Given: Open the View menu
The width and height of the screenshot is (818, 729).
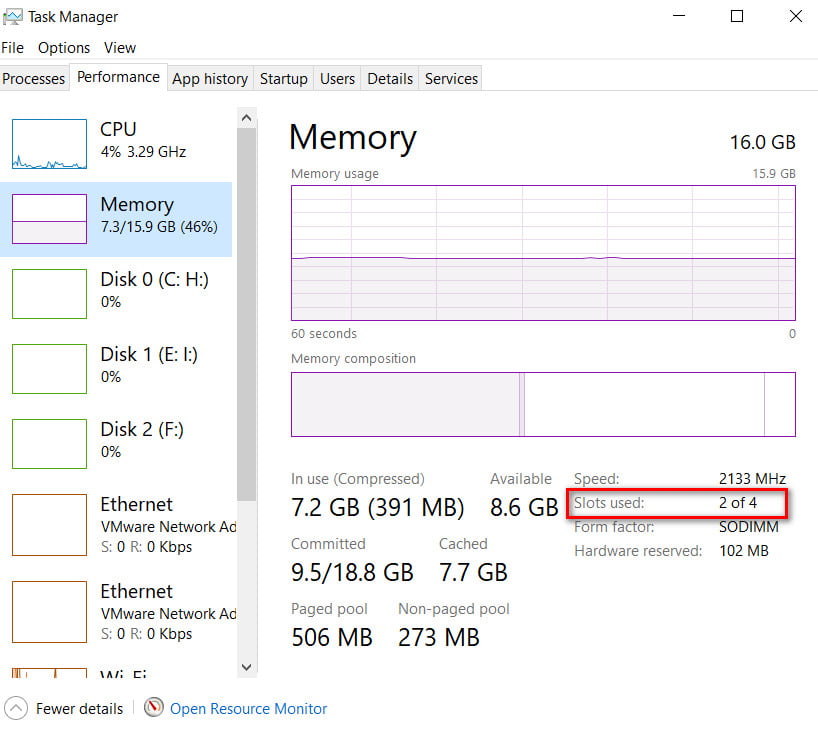Looking at the screenshot, I should [119, 47].
